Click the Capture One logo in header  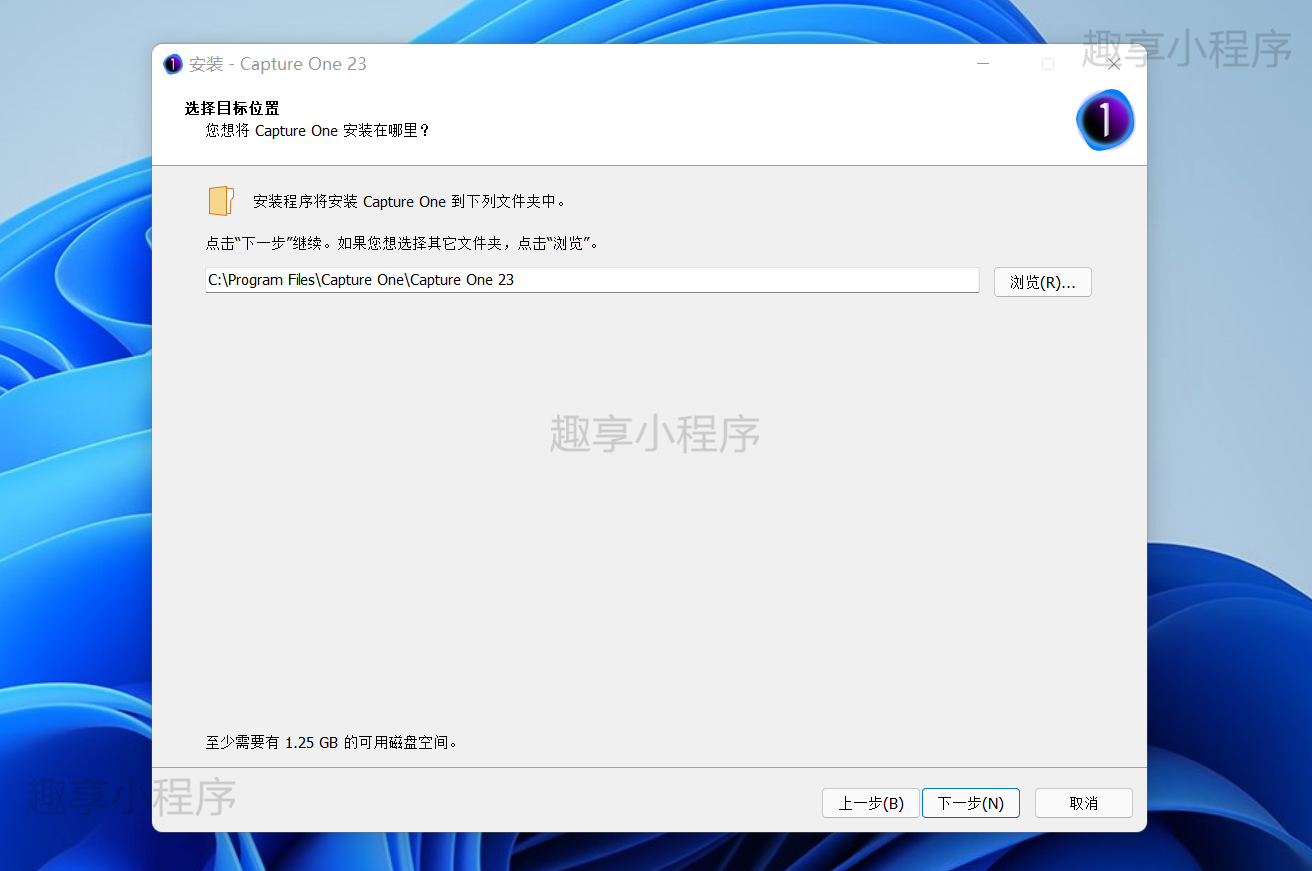point(1105,120)
